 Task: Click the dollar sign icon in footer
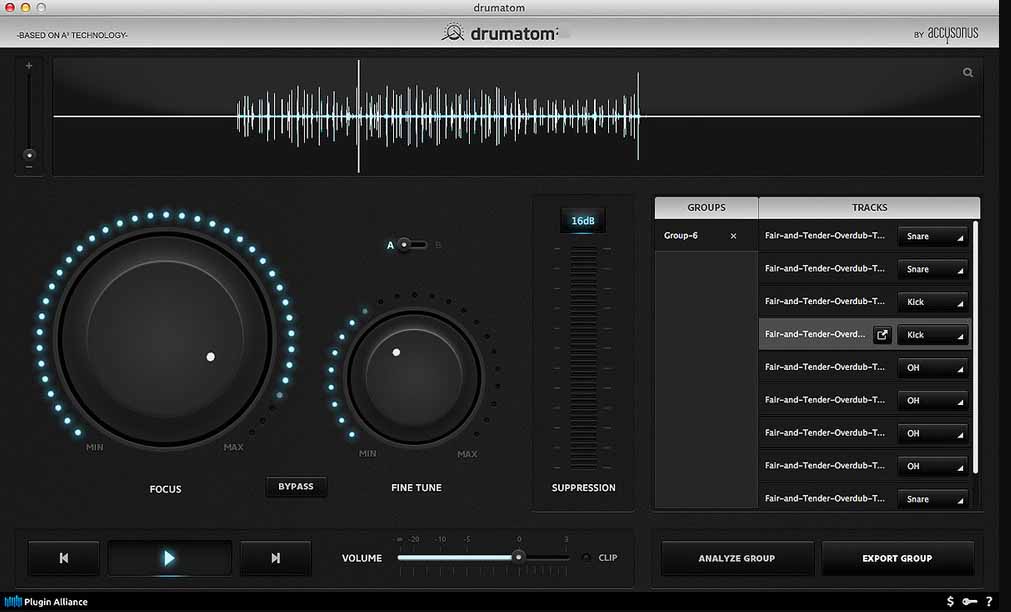[950, 601]
